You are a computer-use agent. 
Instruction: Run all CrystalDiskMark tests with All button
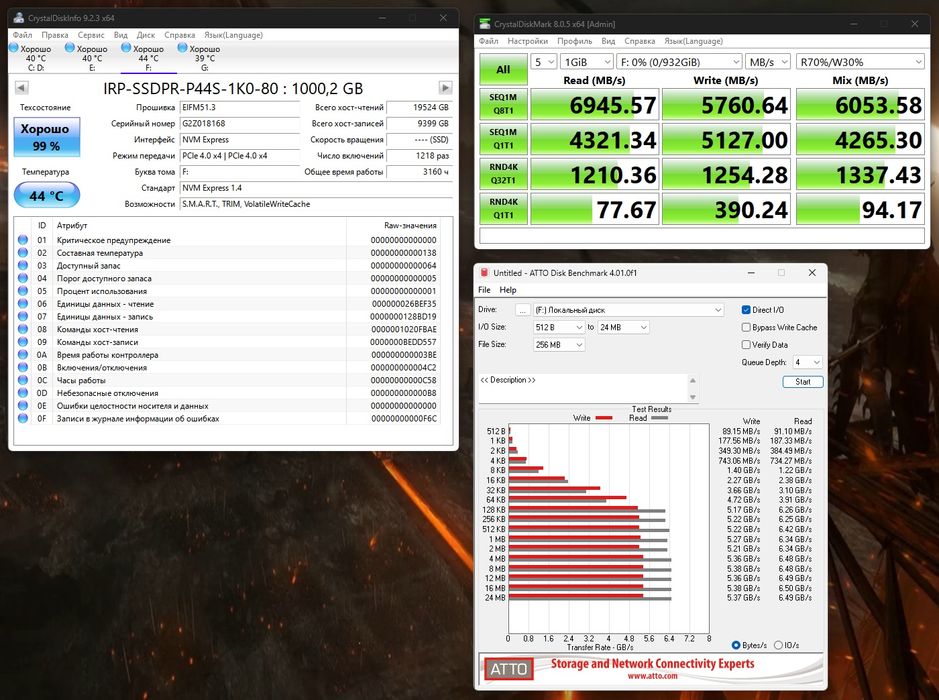503,69
